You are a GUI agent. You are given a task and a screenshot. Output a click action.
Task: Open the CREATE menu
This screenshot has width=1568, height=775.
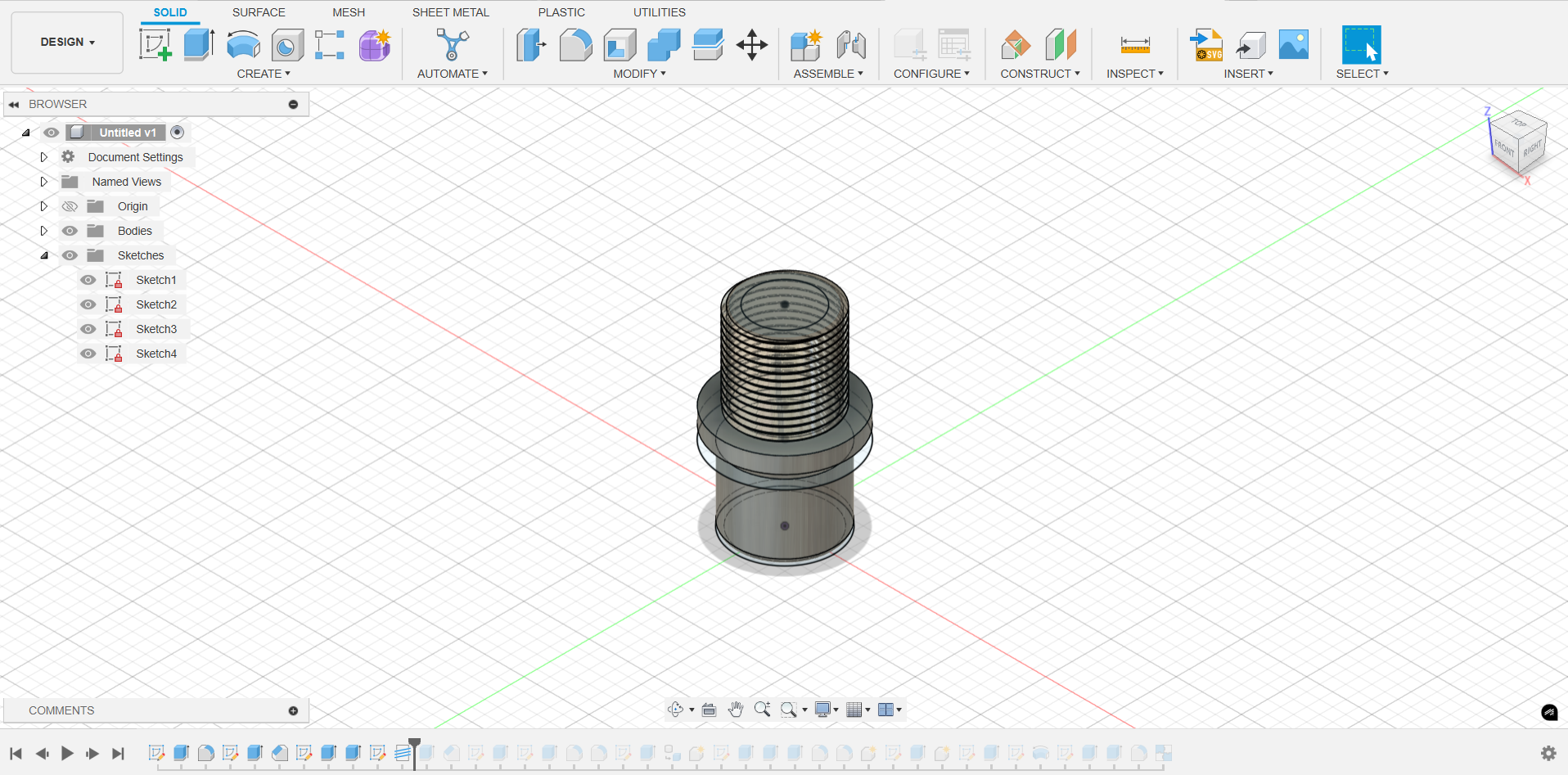pos(264,74)
